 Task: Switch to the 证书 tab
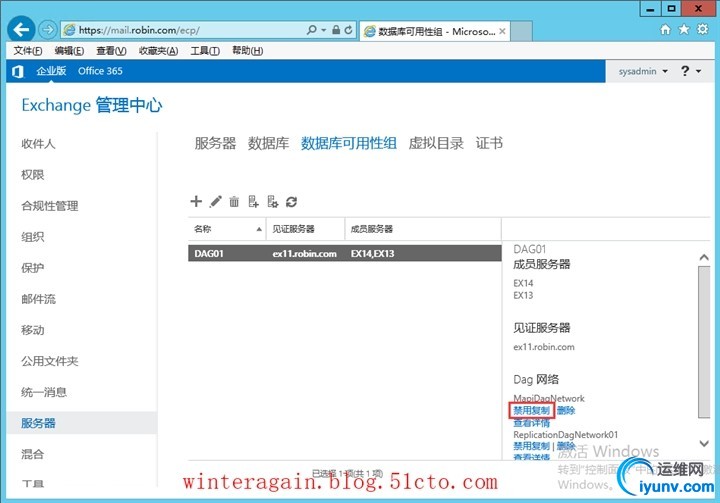tap(489, 143)
